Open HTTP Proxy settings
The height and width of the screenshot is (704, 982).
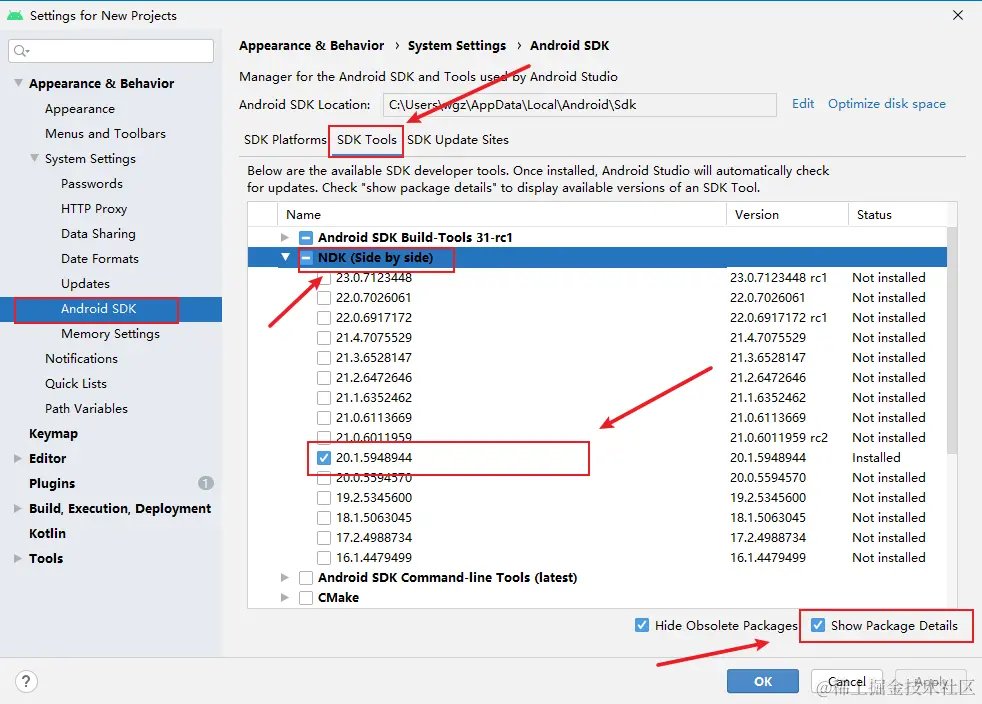[94, 209]
